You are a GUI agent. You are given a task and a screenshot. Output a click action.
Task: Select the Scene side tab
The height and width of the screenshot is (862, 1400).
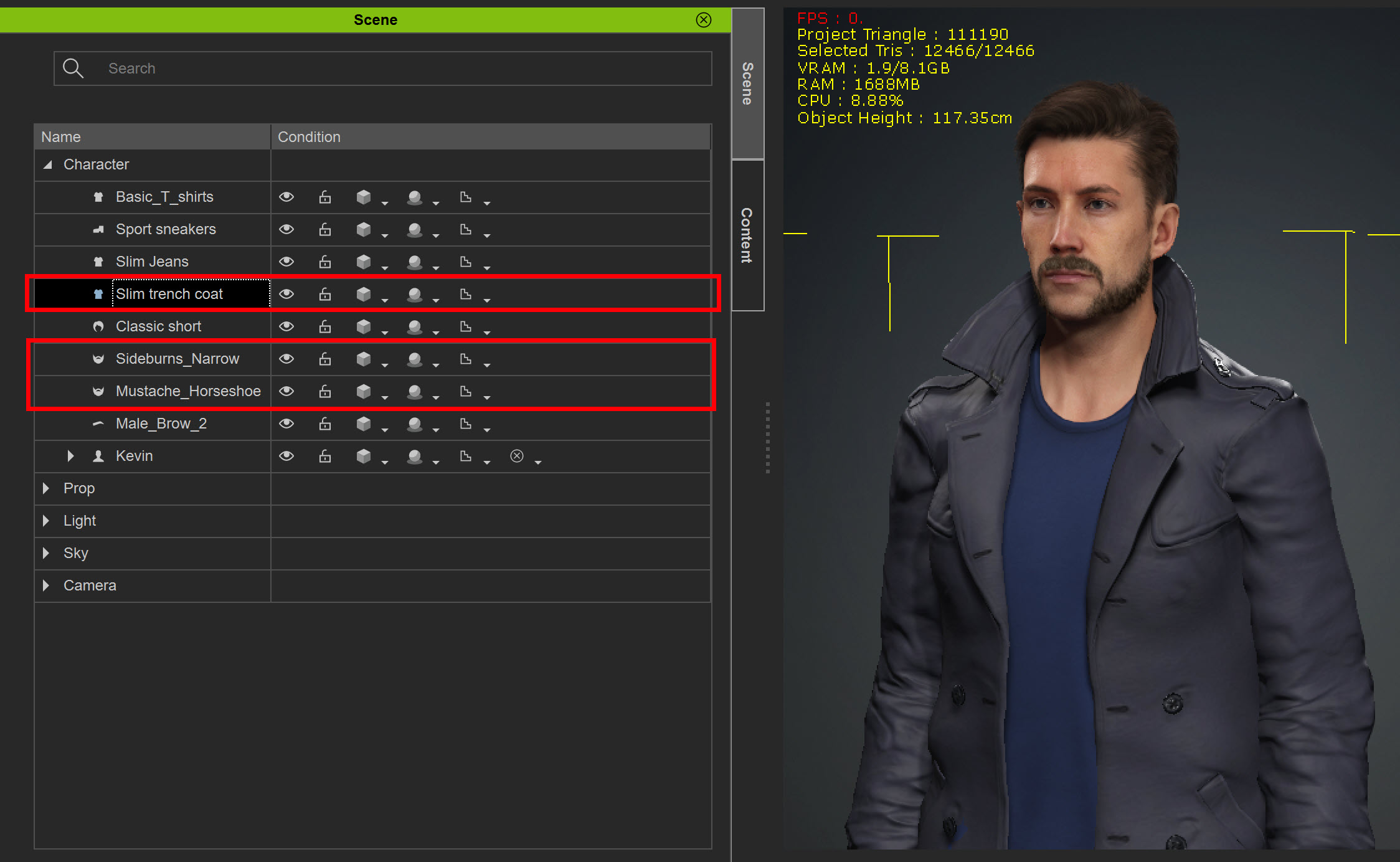click(747, 83)
